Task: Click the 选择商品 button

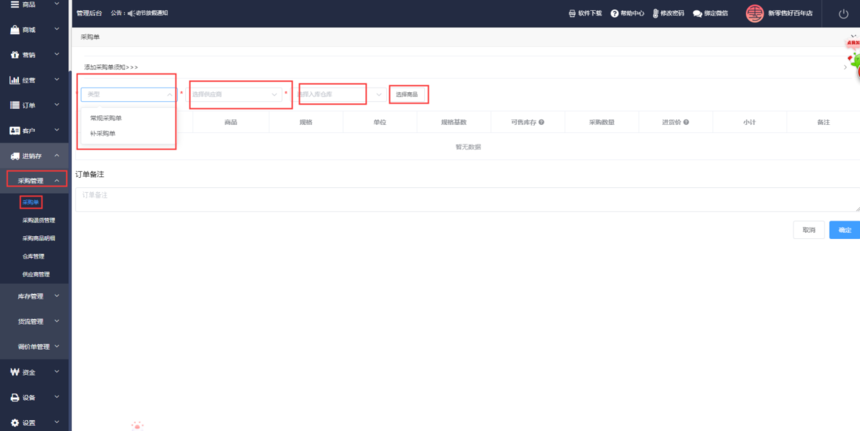Action: tap(408, 94)
